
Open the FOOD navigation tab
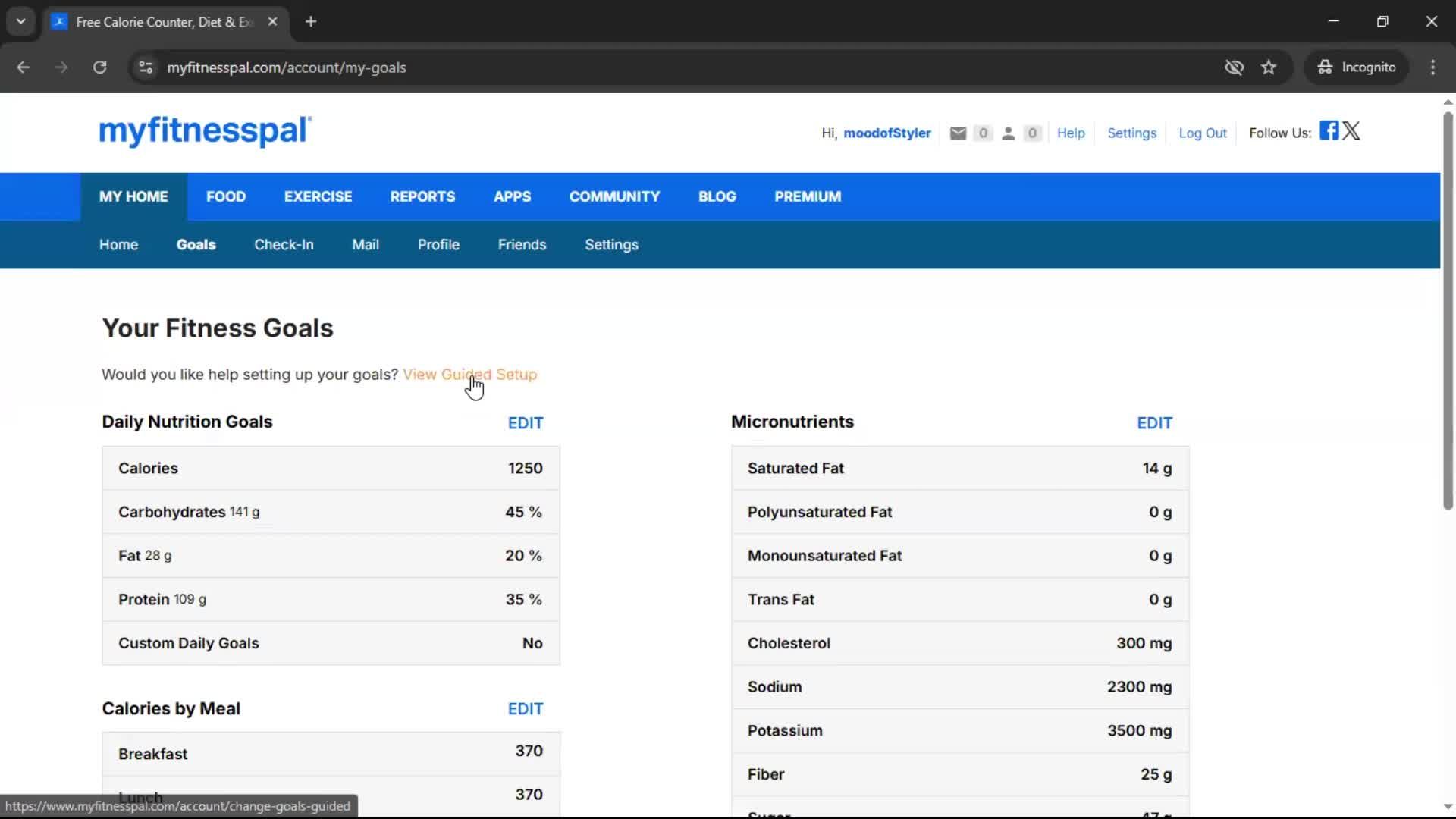[x=226, y=197]
